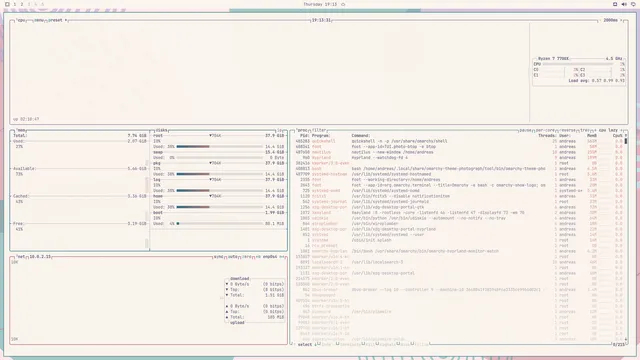Switch to workspace 2
Image resolution: width=640 pixels, height=360 pixels.
pos(22,4)
